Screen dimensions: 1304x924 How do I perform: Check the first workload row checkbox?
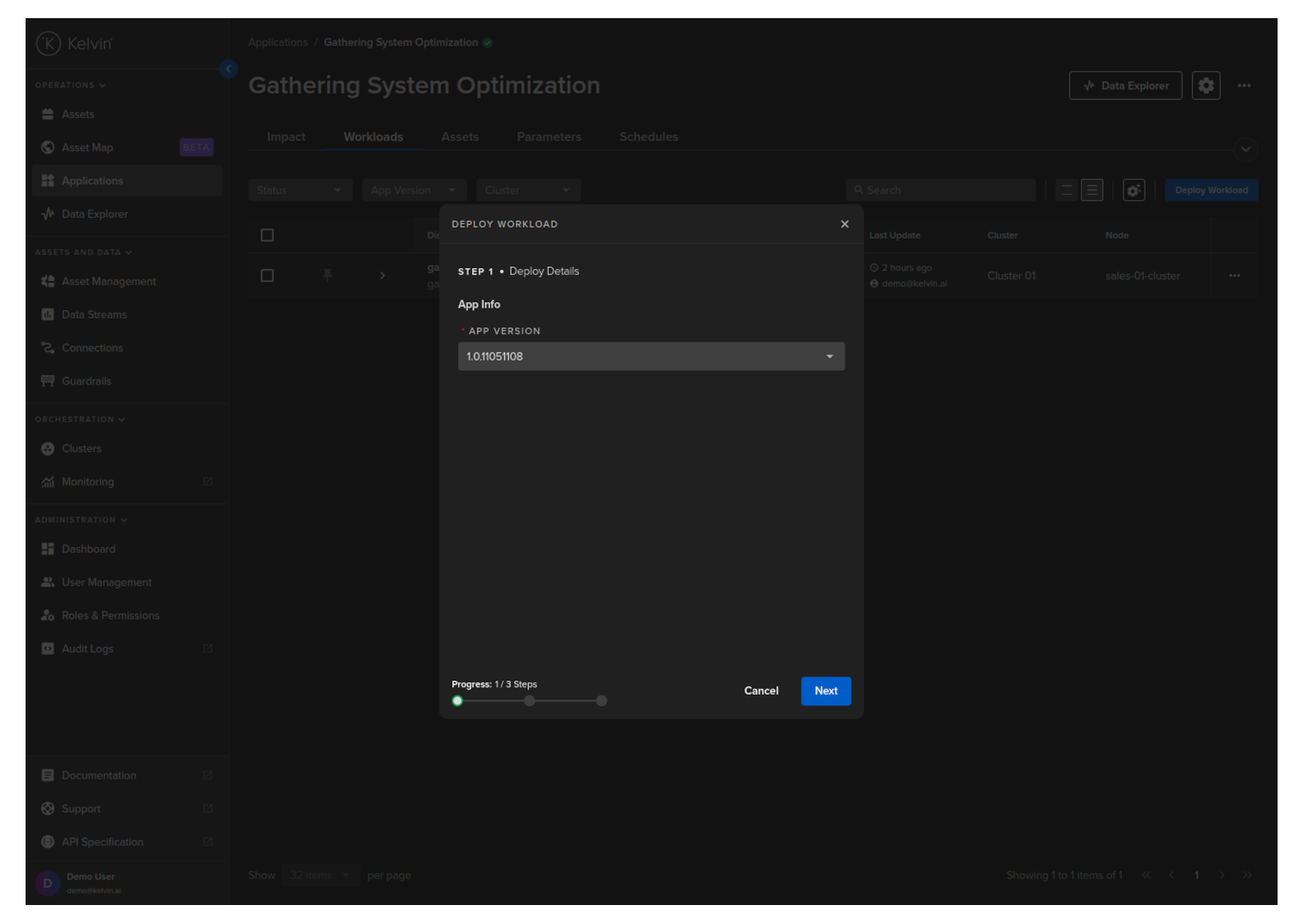click(267, 276)
